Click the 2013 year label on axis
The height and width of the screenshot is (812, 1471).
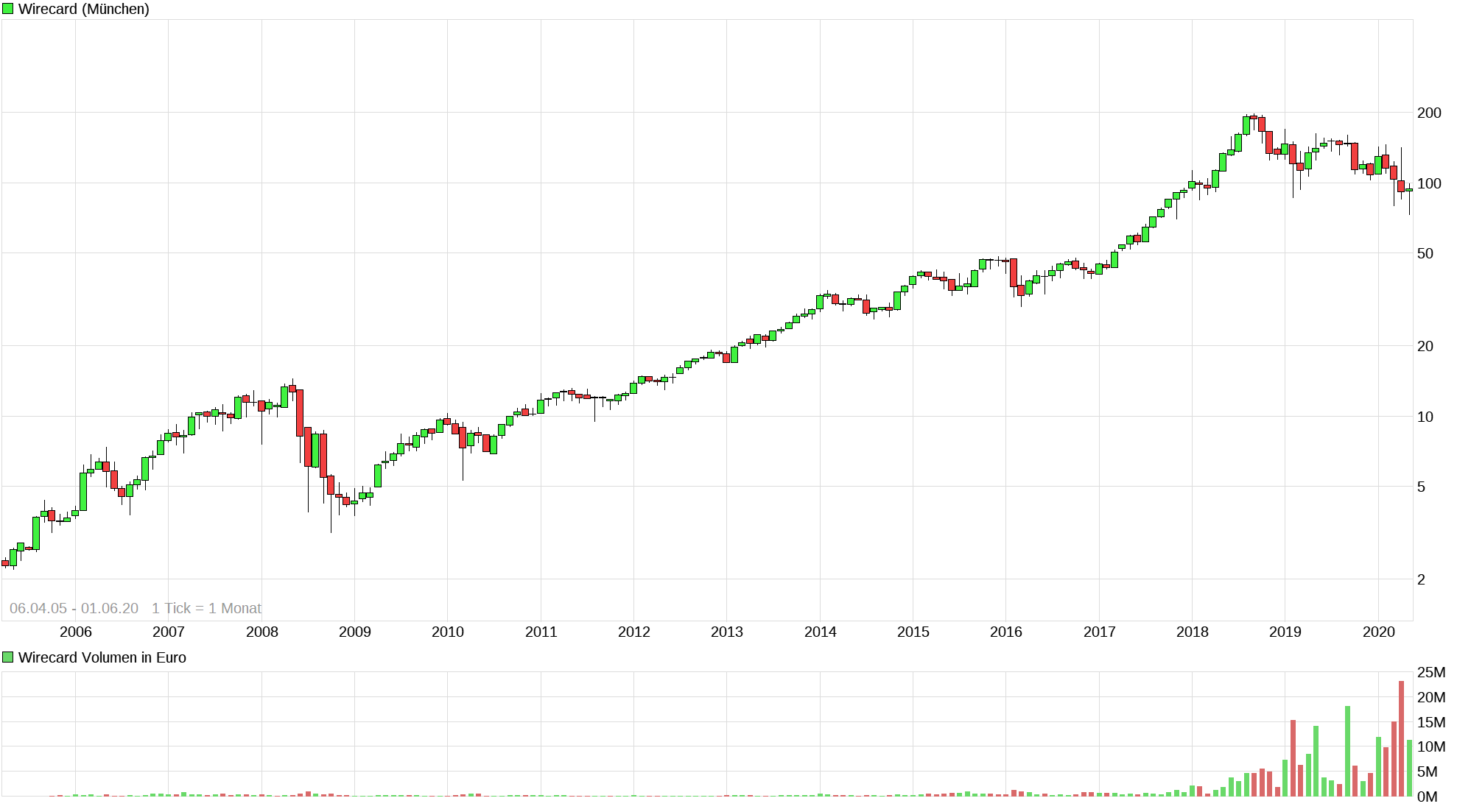tap(727, 632)
